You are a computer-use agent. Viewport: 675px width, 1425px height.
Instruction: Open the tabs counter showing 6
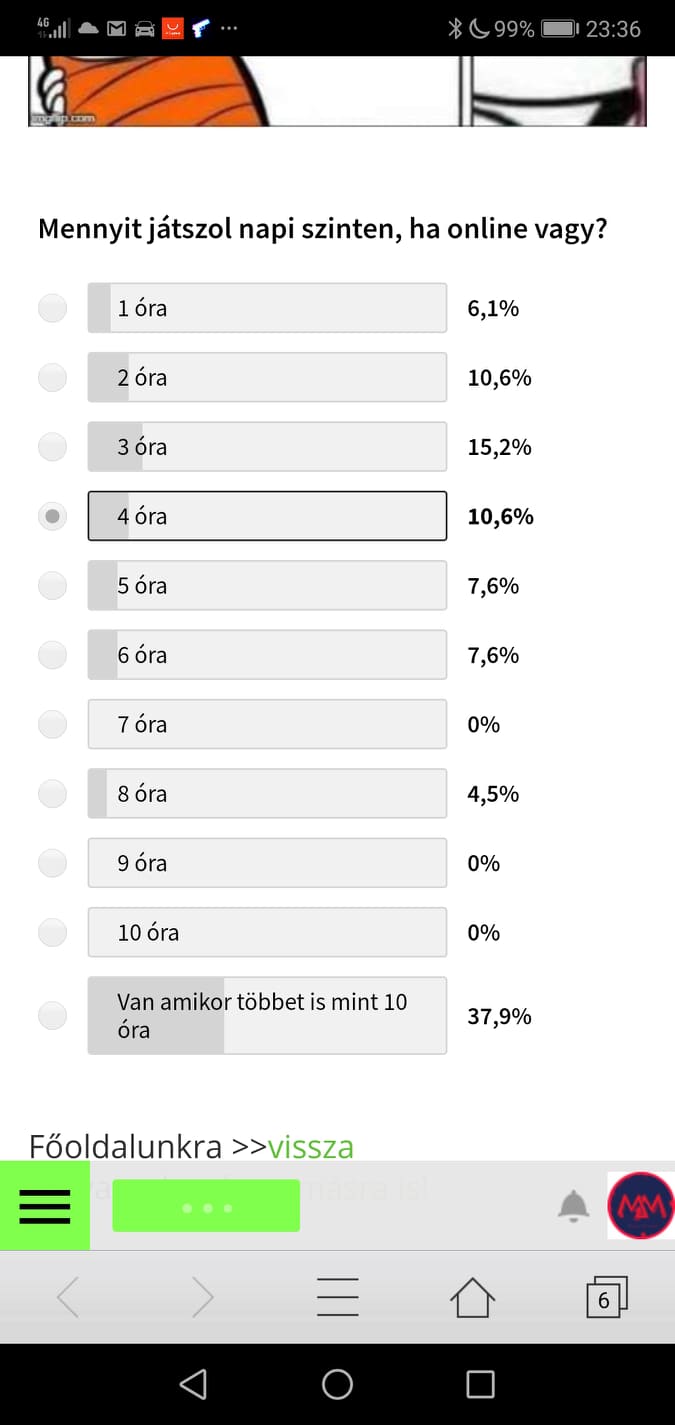606,1297
